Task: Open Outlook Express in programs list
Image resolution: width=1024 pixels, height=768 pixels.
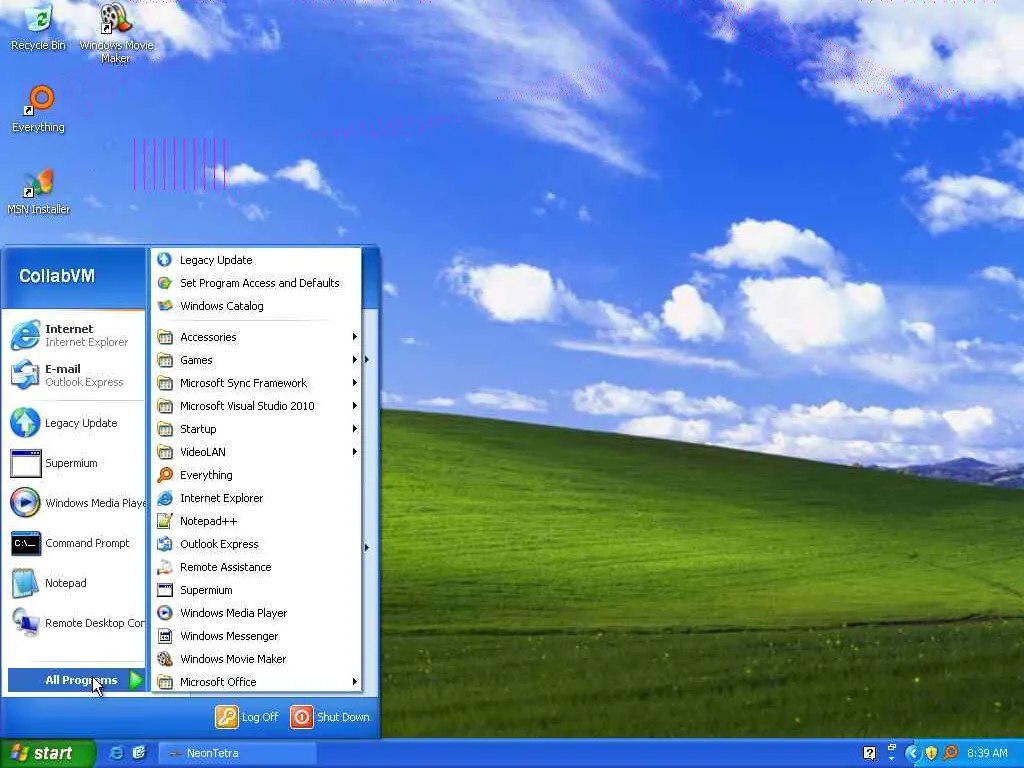Action: click(x=257, y=544)
